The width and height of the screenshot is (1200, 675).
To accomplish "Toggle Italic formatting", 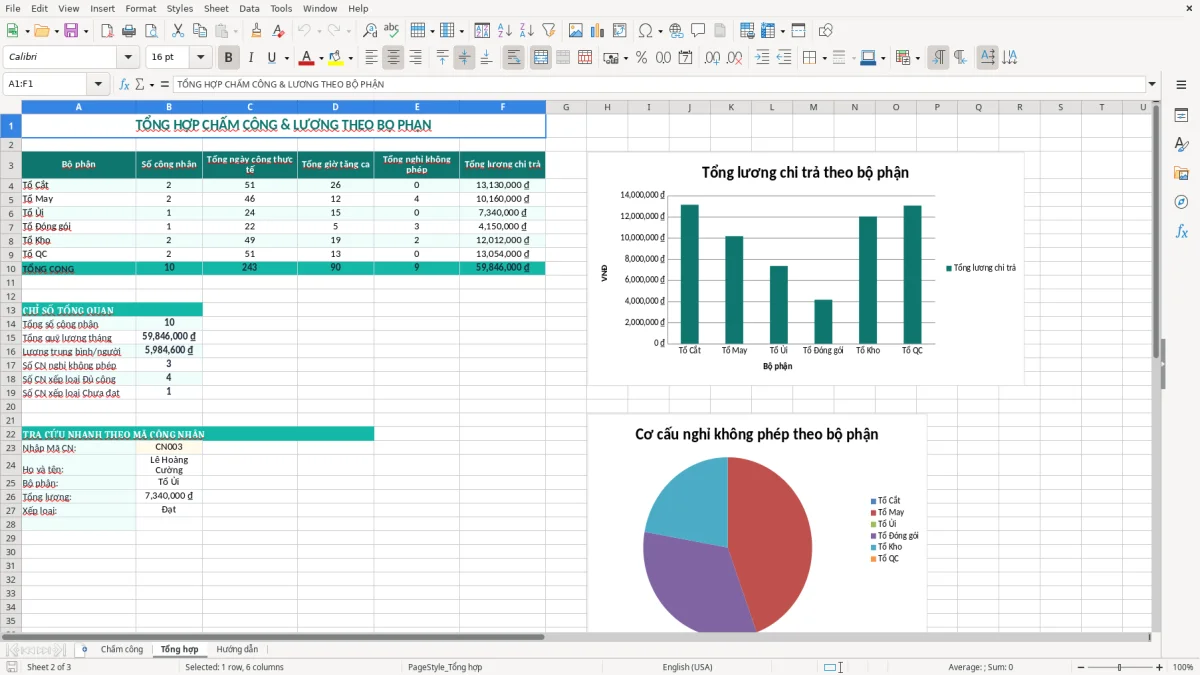I will (251, 58).
